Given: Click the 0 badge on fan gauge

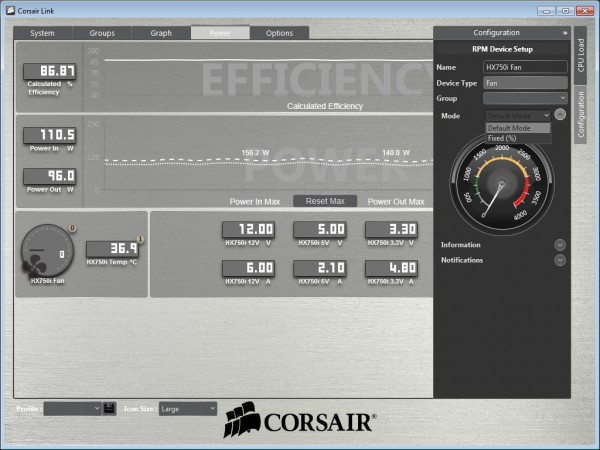Looking at the screenshot, I should (x=72, y=228).
